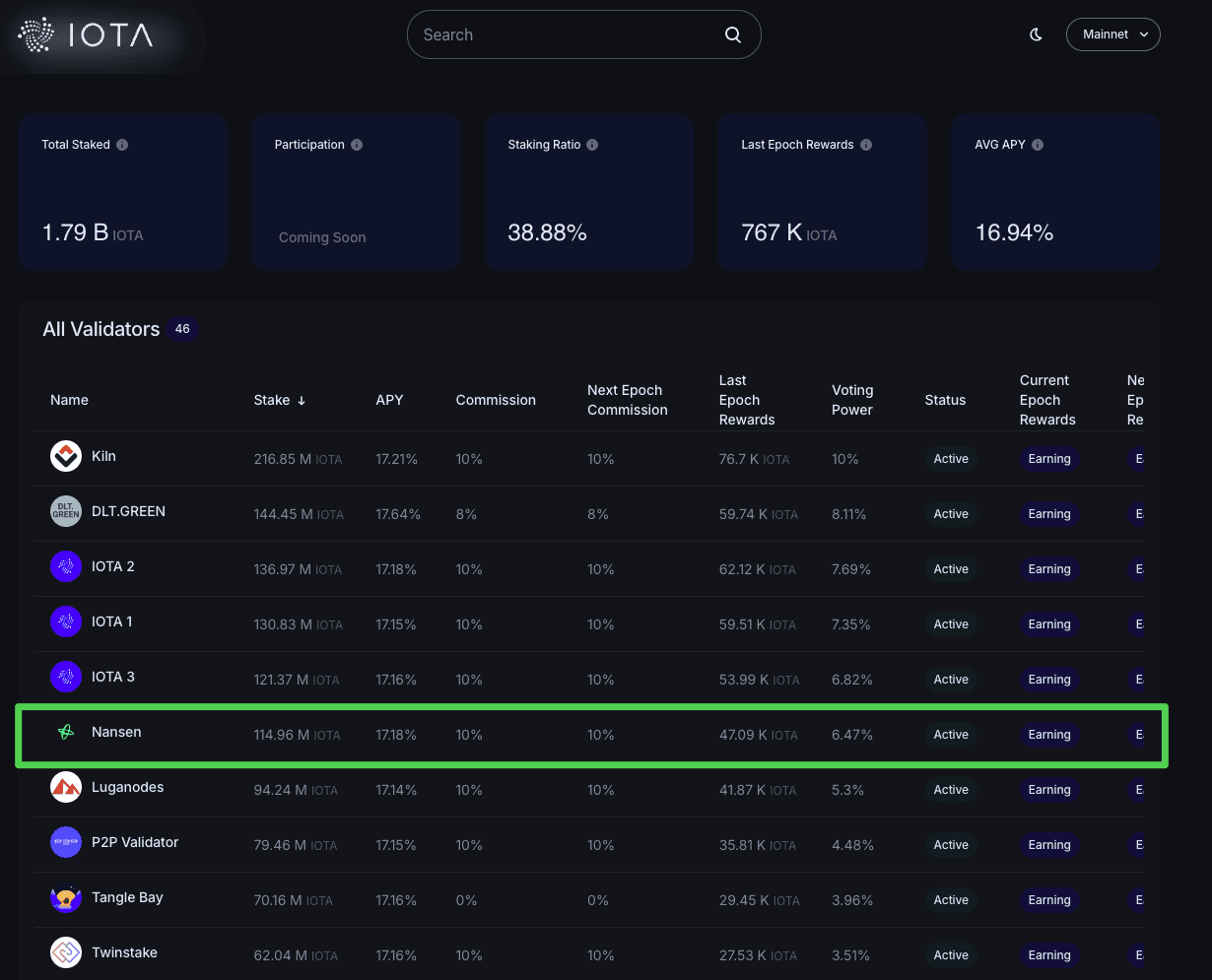Click Nansen's Earning badge
Image resolution: width=1212 pixels, height=980 pixels.
tap(1049, 735)
